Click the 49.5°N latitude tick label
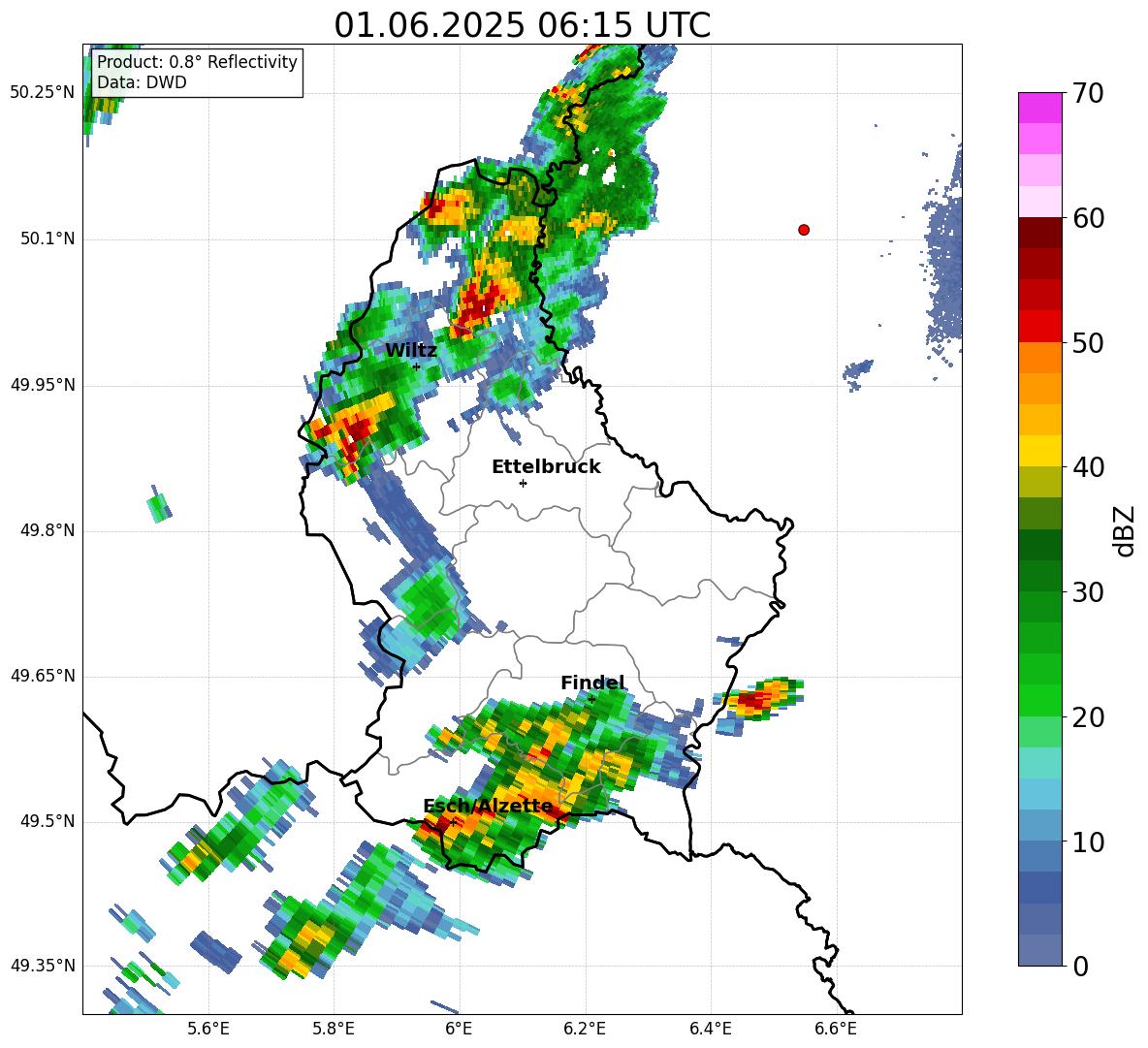This screenshot has width=1148, height=1048. click(x=48, y=822)
